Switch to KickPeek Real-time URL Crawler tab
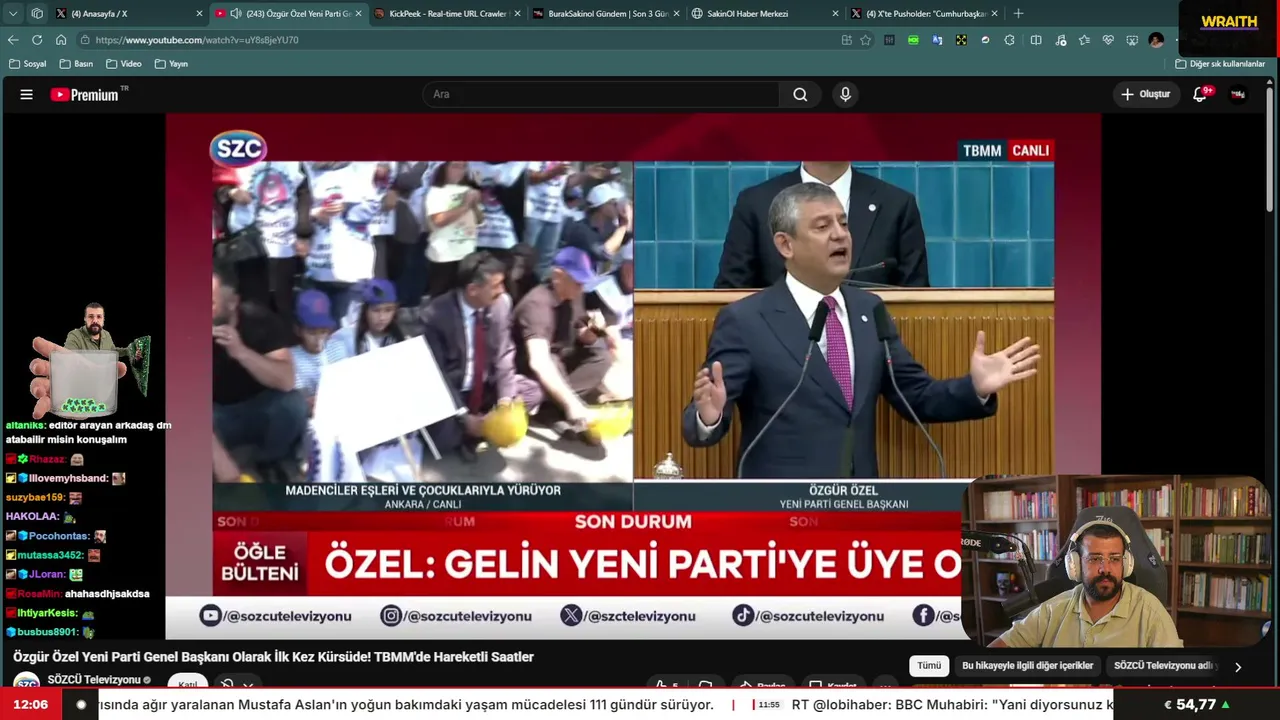The image size is (1280, 720). (448, 14)
